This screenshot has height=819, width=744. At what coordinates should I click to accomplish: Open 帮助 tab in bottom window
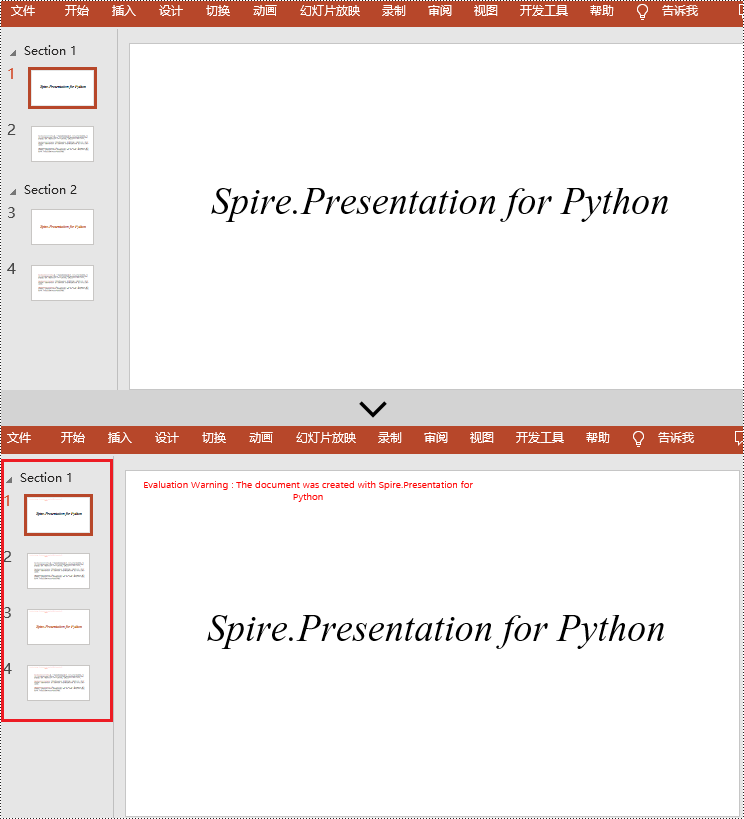[x=597, y=438]
